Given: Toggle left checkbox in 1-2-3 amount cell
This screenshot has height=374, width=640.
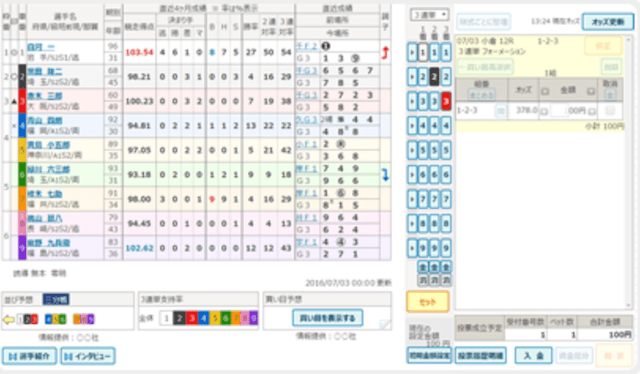Looking at the screenshot, I should (544, 111).
